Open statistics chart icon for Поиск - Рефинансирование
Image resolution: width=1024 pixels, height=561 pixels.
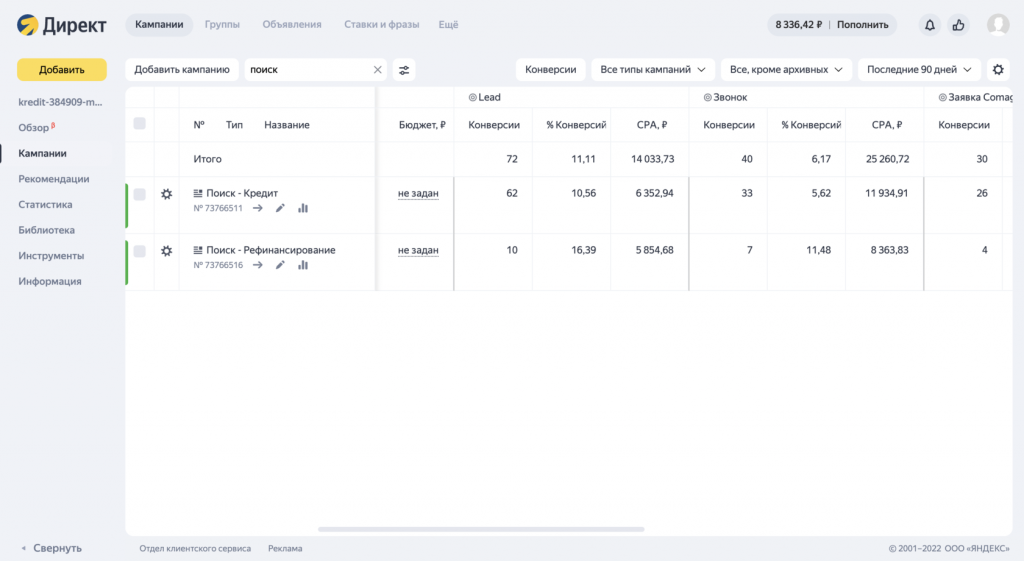303,265
